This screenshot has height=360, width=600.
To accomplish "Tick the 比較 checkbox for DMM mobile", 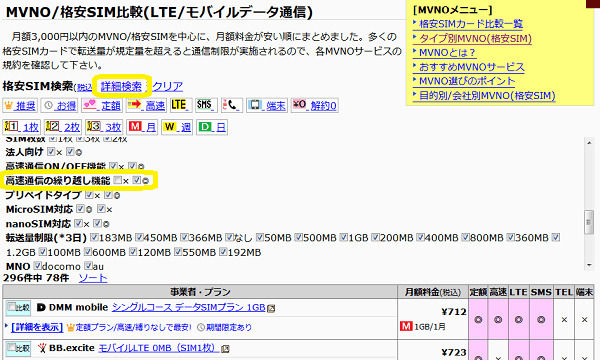I will (x=12, y=306).
